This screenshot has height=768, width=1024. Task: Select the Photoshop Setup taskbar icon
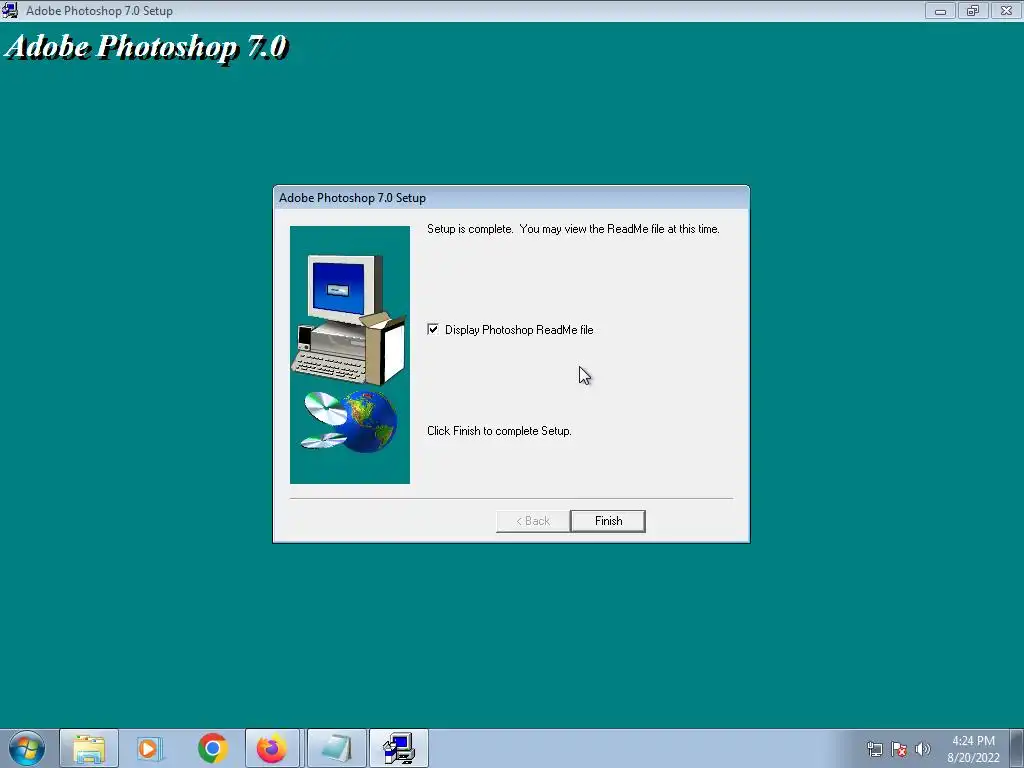398,748
